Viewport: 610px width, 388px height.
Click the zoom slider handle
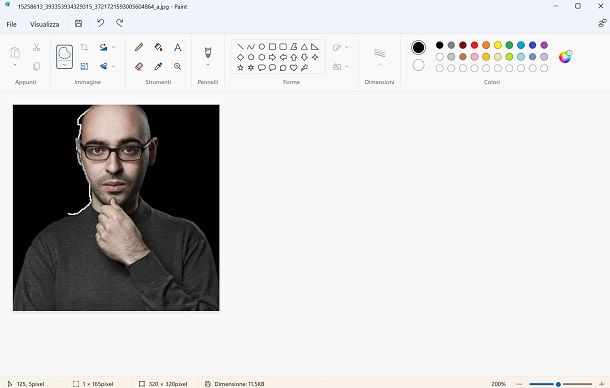pyautogui.click(x=558, y=384)
